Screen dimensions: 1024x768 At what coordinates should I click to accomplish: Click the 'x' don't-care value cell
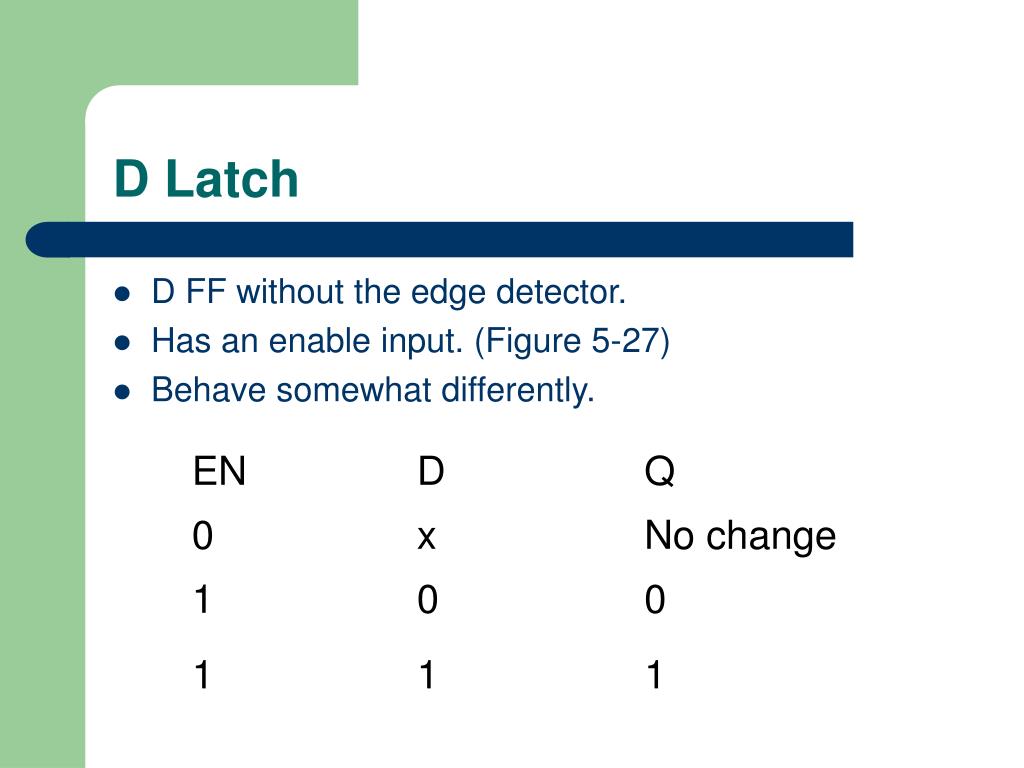pyautogui.click(x=426, y=539)
